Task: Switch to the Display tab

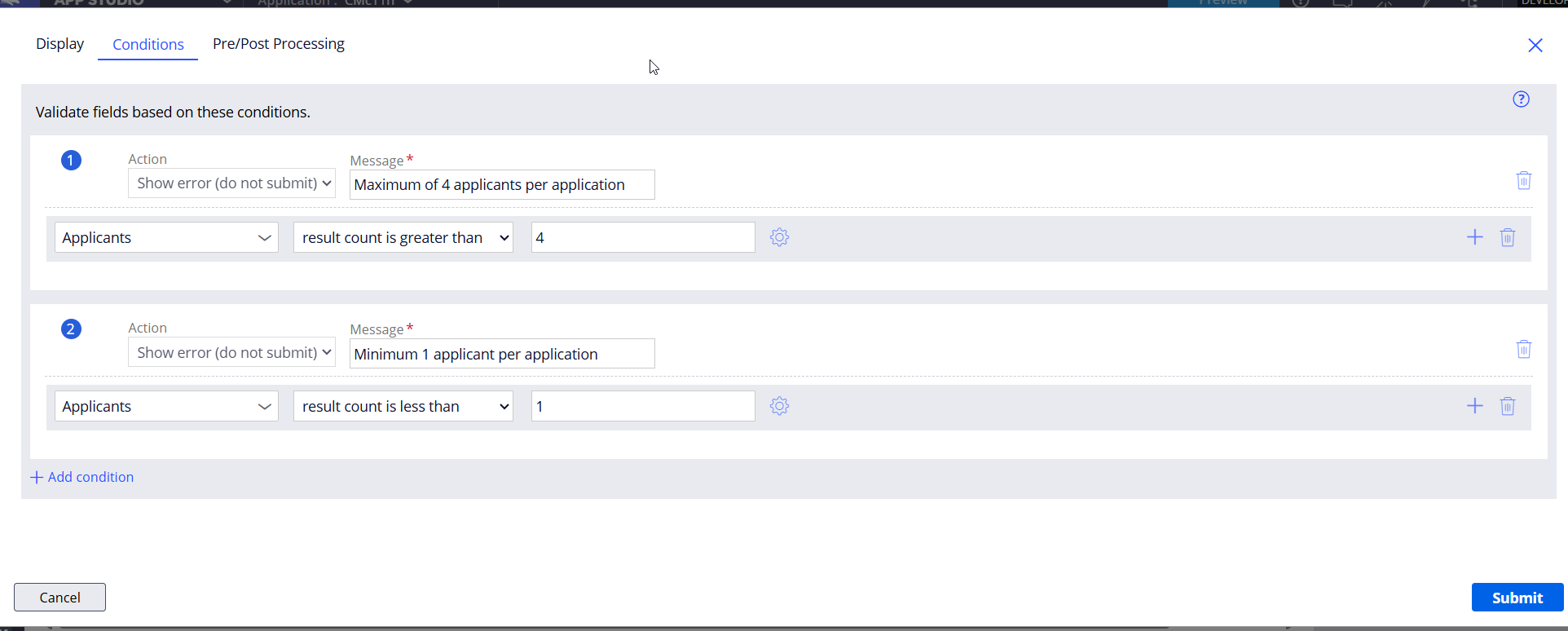Action: (x=59, y=44)
